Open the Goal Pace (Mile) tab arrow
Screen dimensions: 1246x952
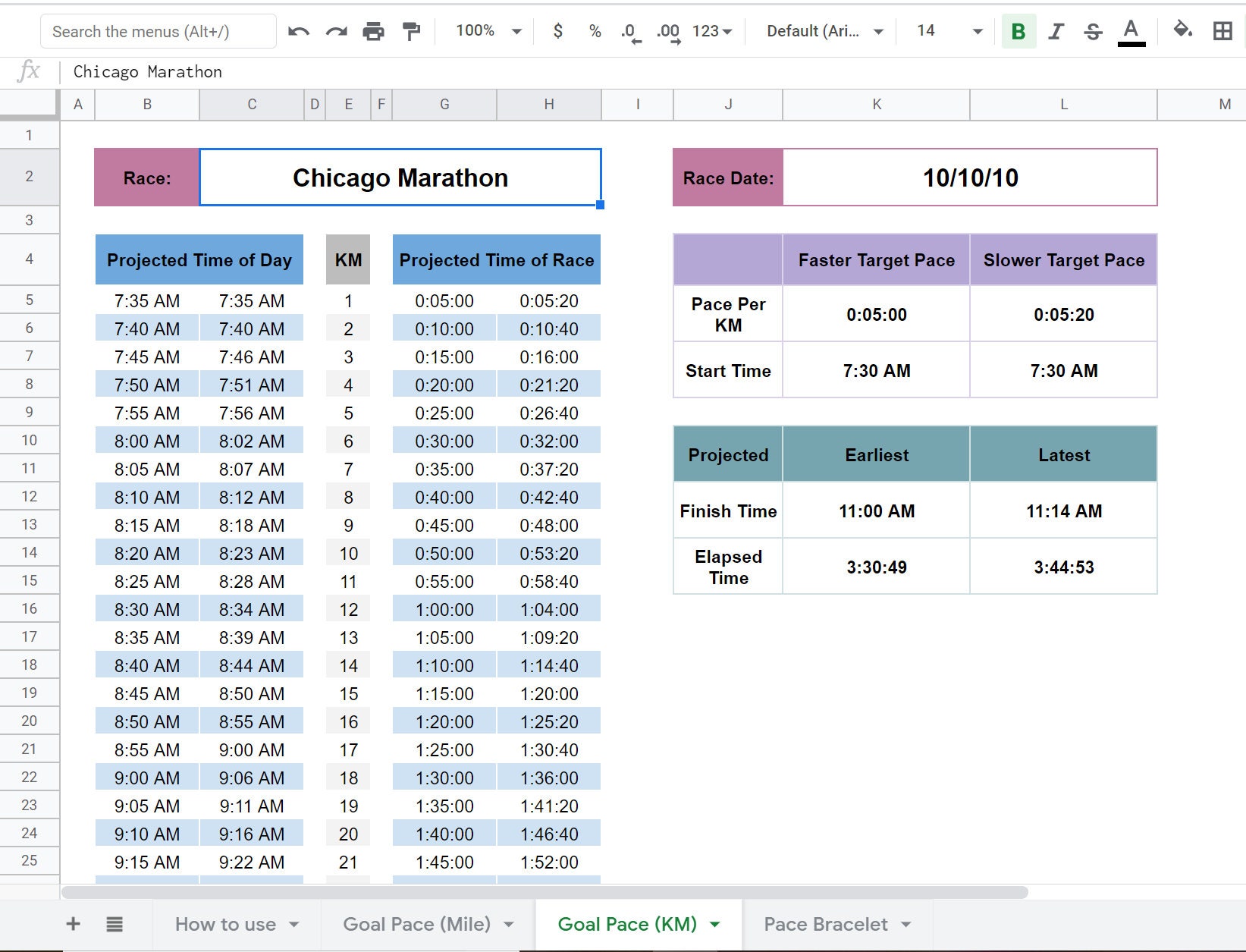tap(509, 925)
